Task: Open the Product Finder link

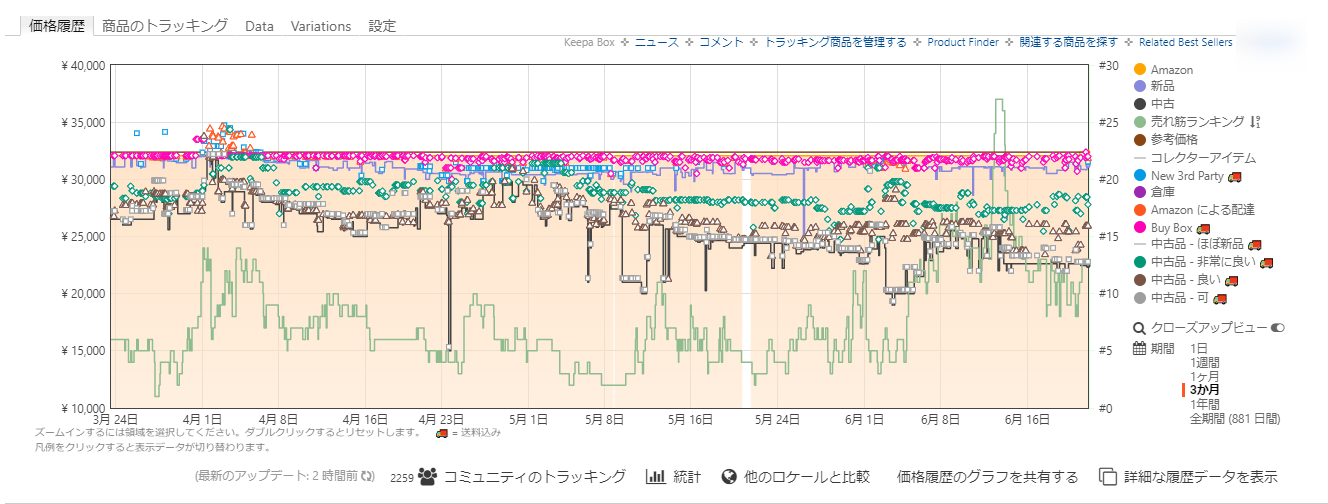Action: pos(962,42)
